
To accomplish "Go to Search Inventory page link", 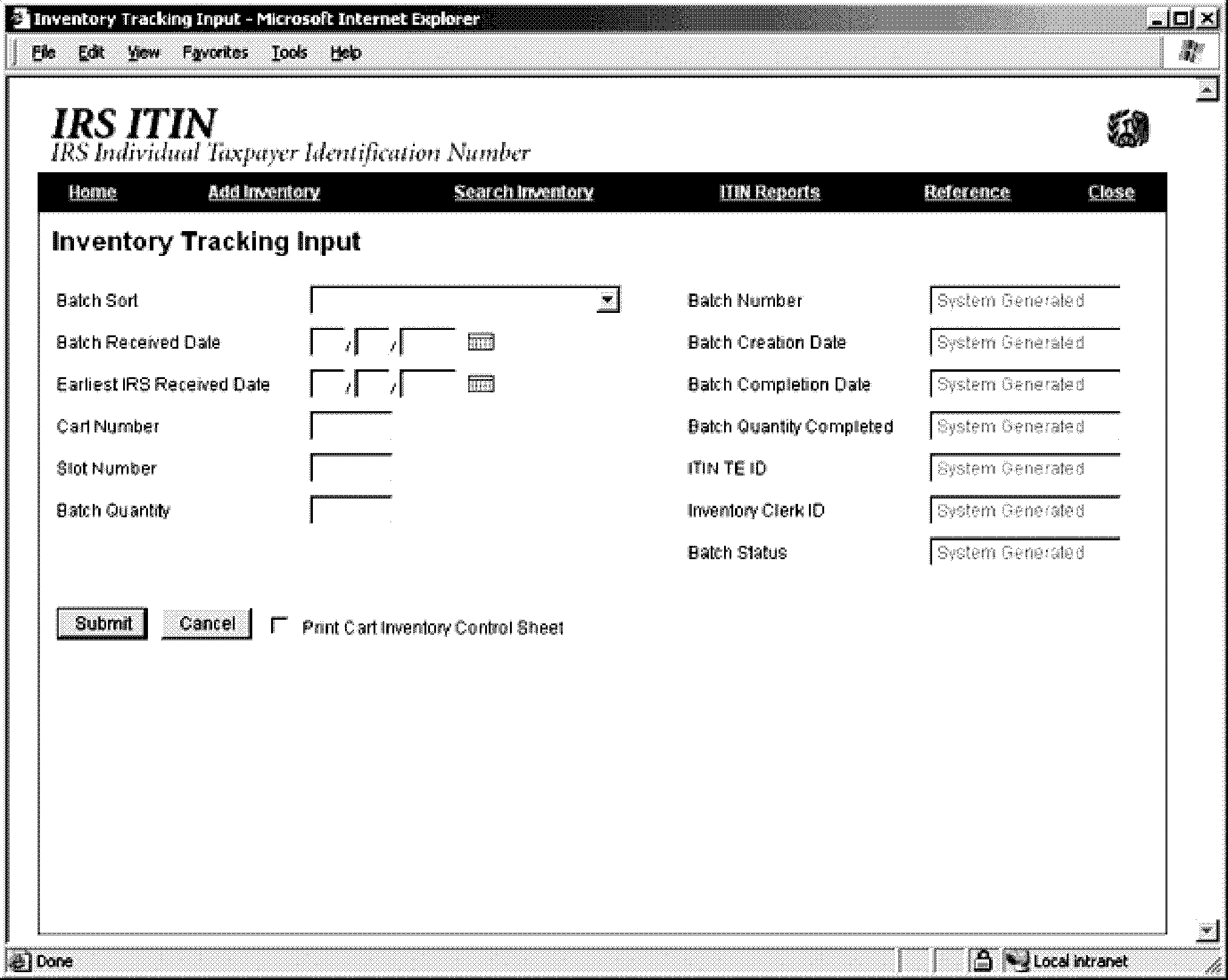I will coord(523,192).
